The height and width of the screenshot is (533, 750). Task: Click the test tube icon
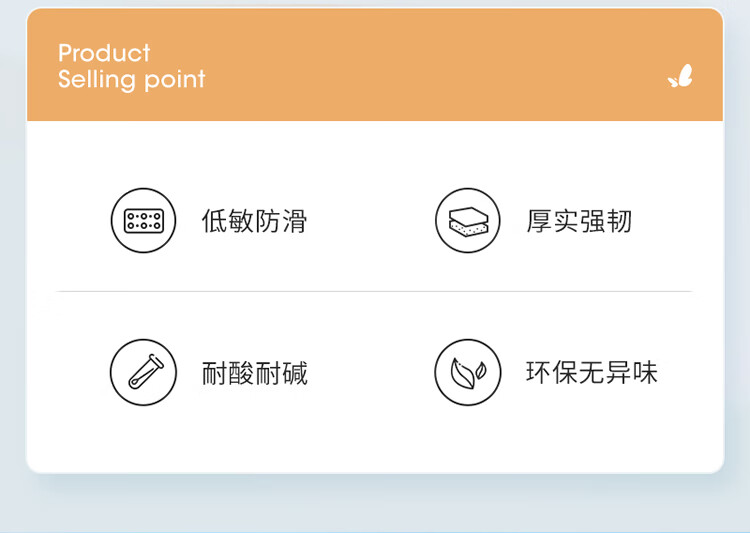pyautogui.click(x=143, y=372)
